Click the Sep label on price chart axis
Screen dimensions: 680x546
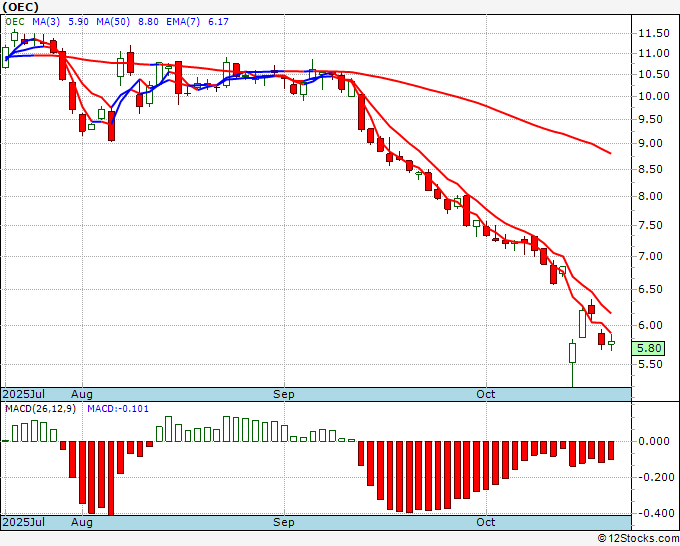coord(284,394)
